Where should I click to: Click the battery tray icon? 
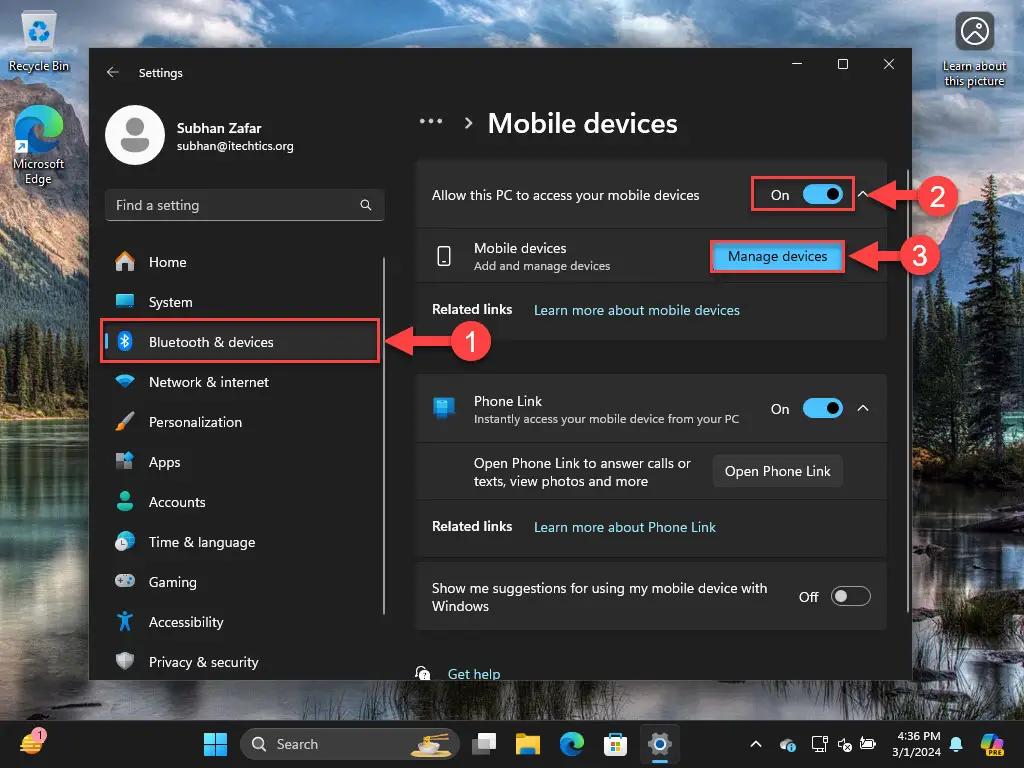[868, 744]
